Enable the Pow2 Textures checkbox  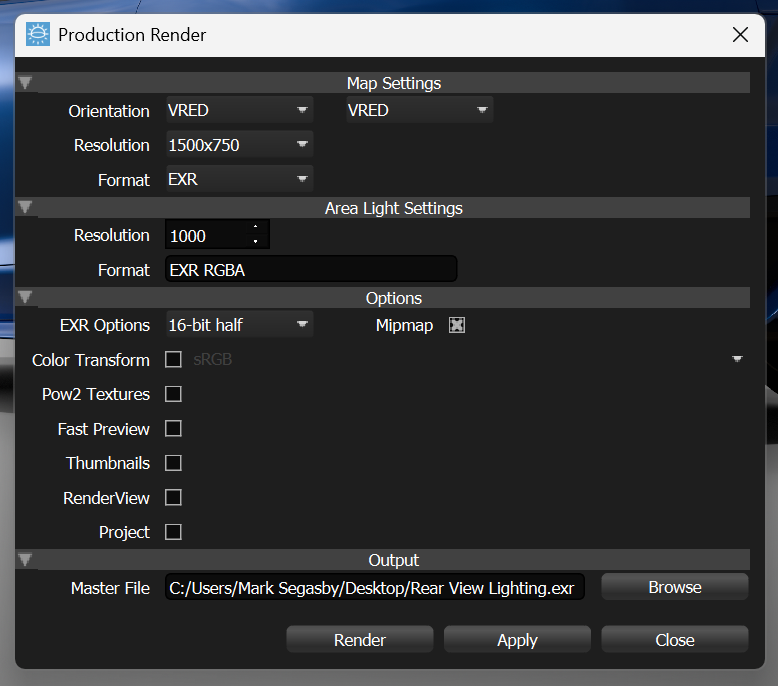point(173,394)
